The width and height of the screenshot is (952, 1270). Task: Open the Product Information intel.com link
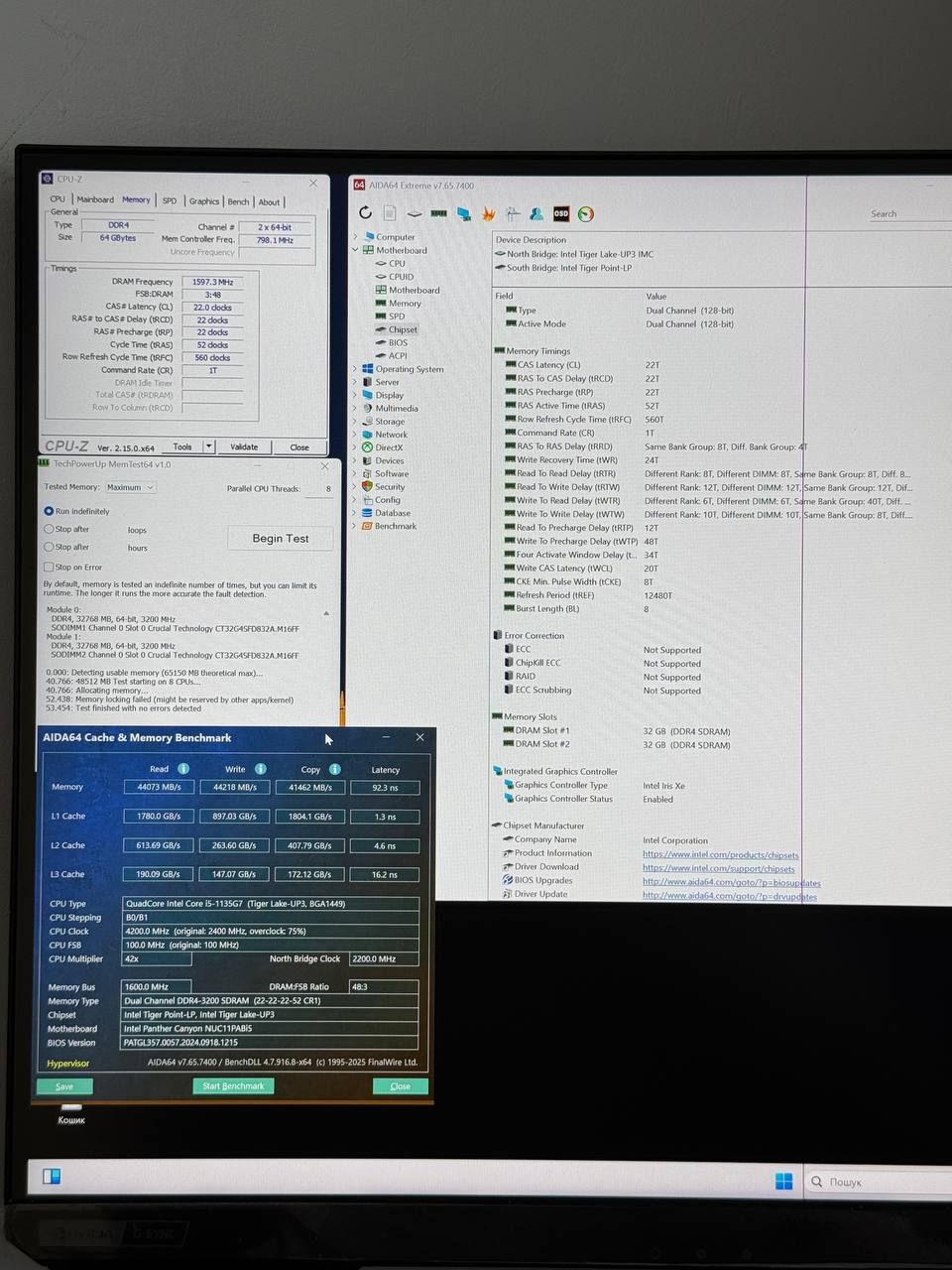tap(721, 854)
